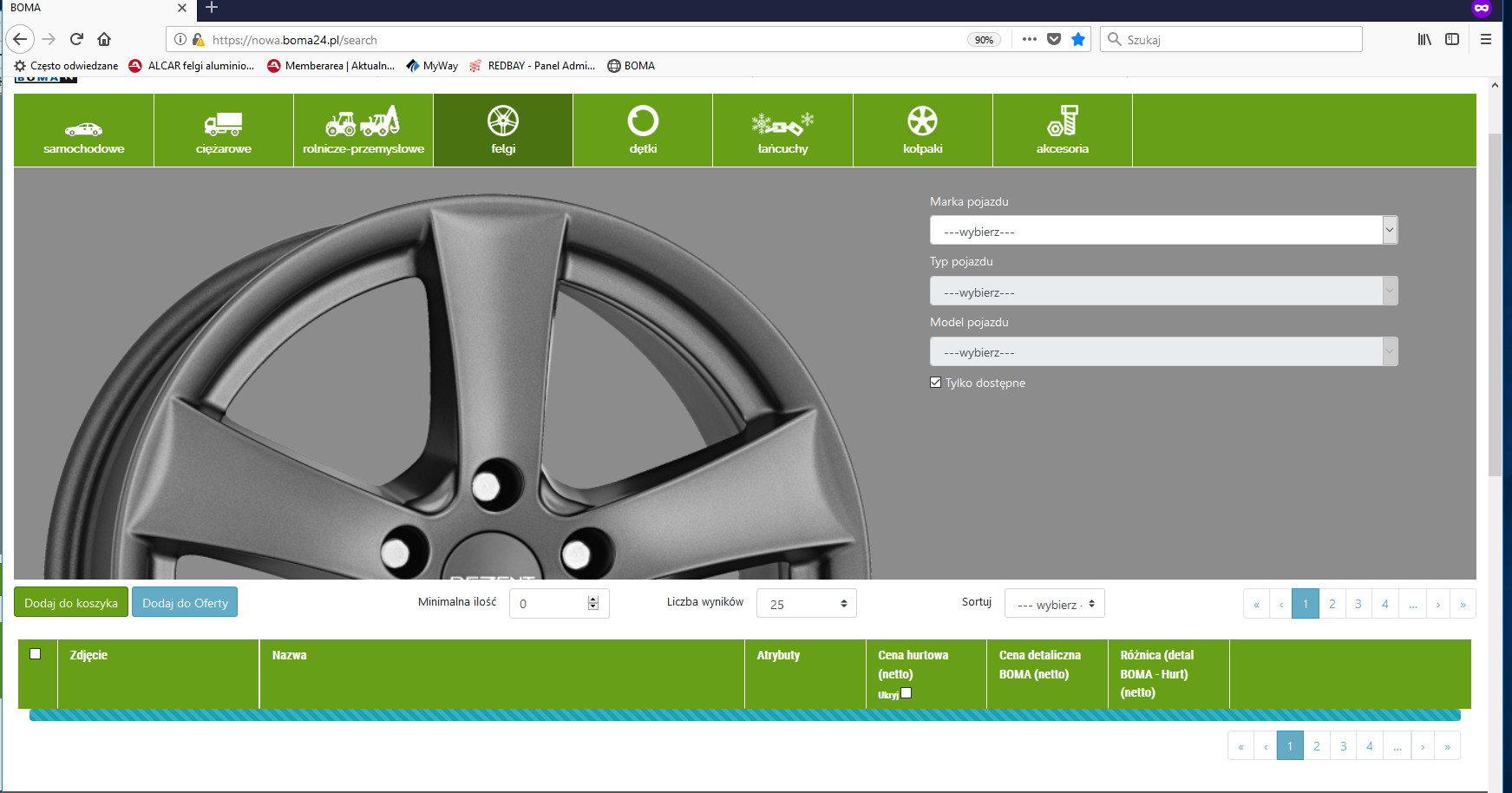Viewport: 1512px width, 793px height.
Task: Select the ciężarowe truck category
Action: [x=224, y=131]
